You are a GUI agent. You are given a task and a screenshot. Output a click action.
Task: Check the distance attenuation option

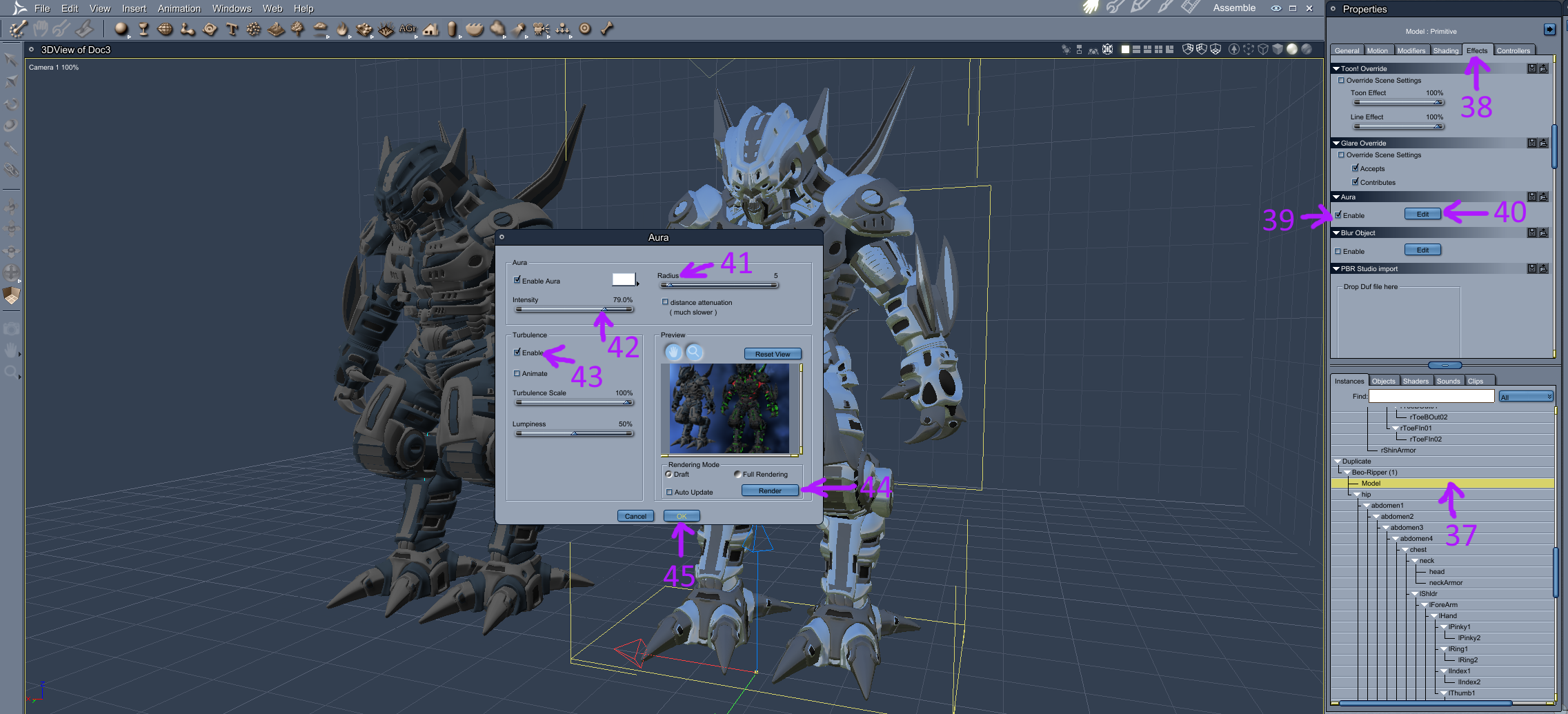(x=665, y=302)
